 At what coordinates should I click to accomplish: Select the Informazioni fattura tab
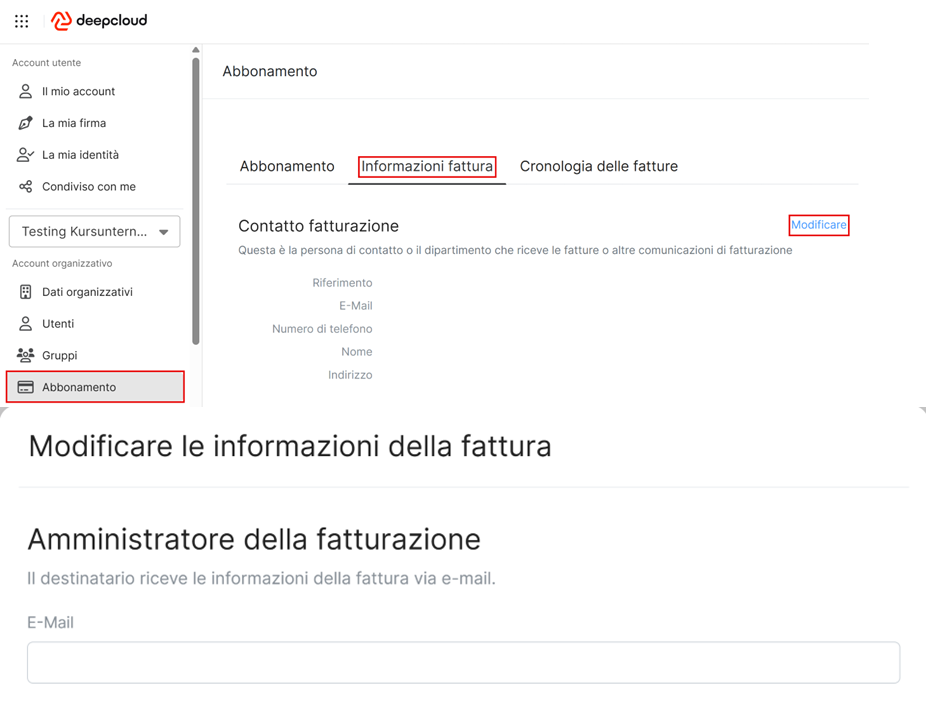point(427,166)
